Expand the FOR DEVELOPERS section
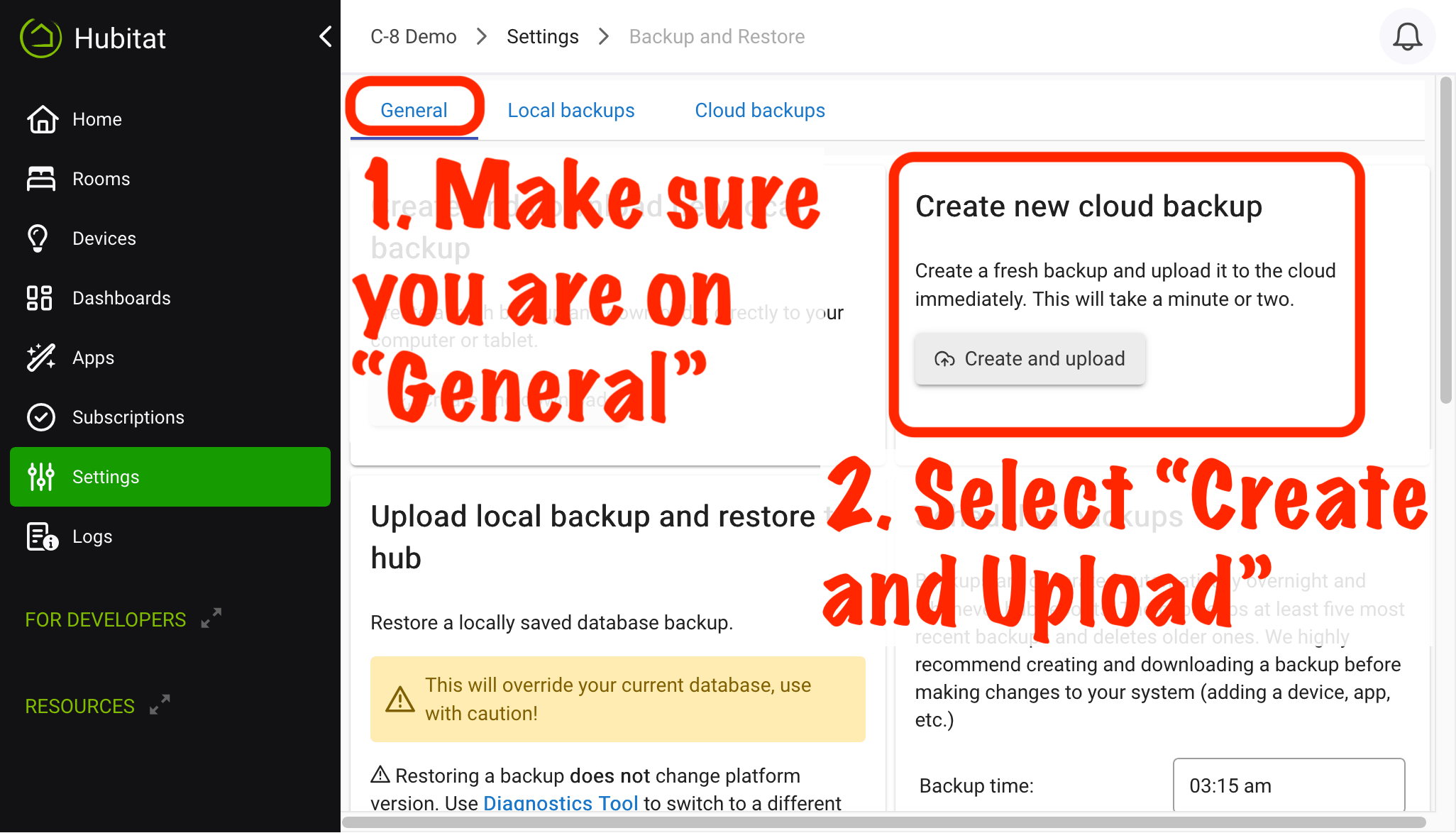Screen dimensions: 1456x833 pos(106,619)
